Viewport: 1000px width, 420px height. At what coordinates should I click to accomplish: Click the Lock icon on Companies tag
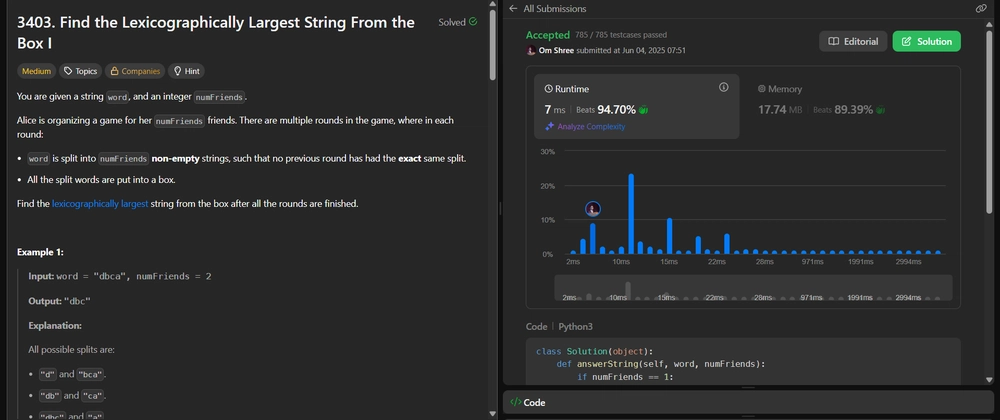[114, 71]
